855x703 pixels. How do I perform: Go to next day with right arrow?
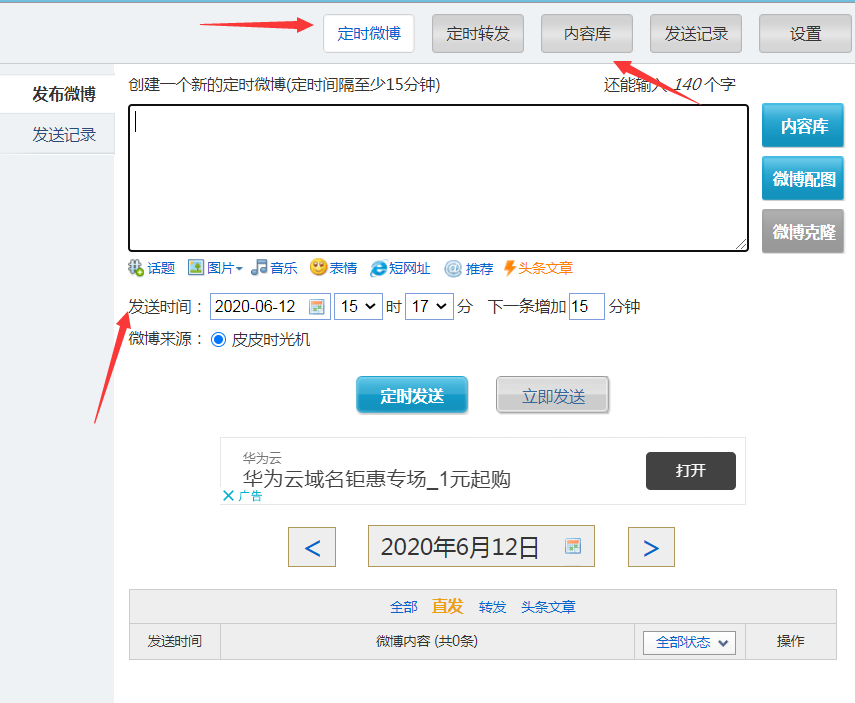(x=651, y=547)
